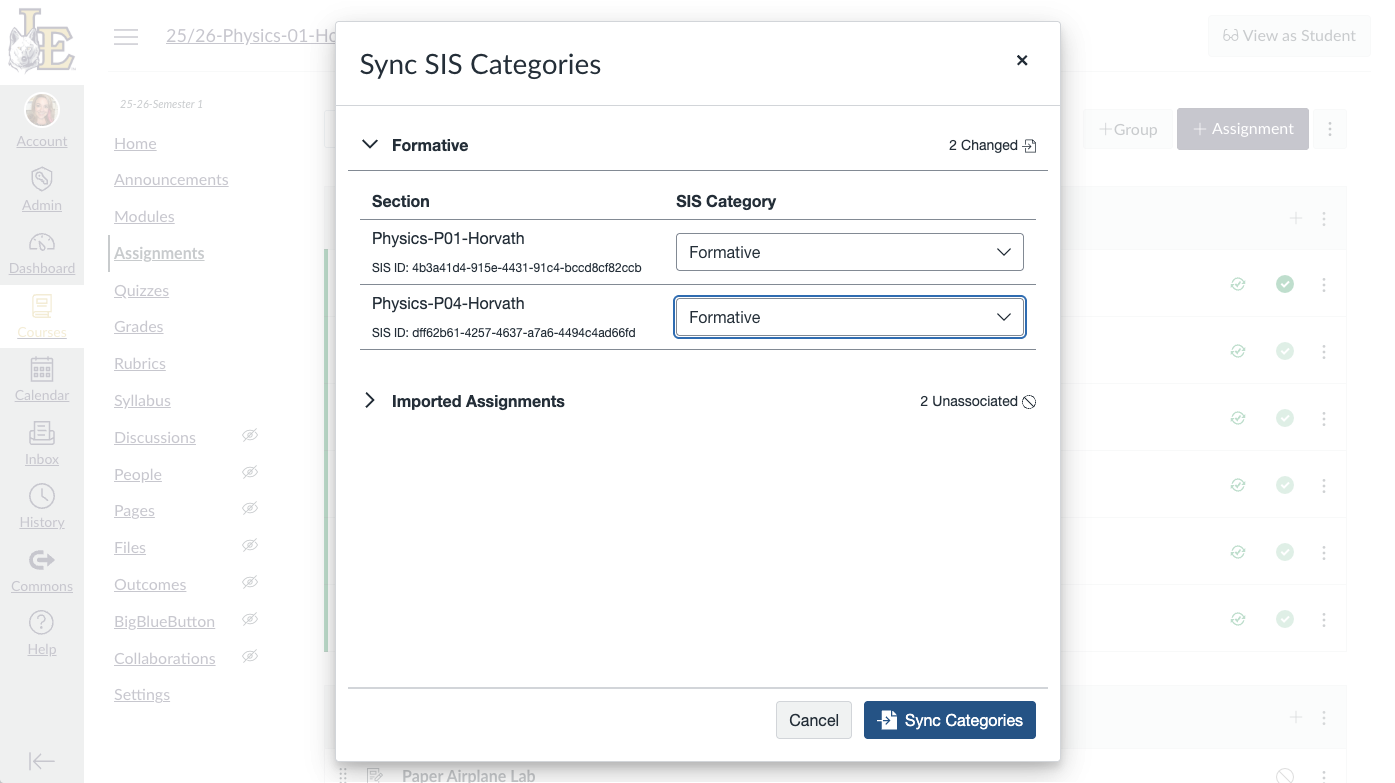Open Grades in course navigation
The width and height of the screenshot is (1395, 783).
pos(138,326)
